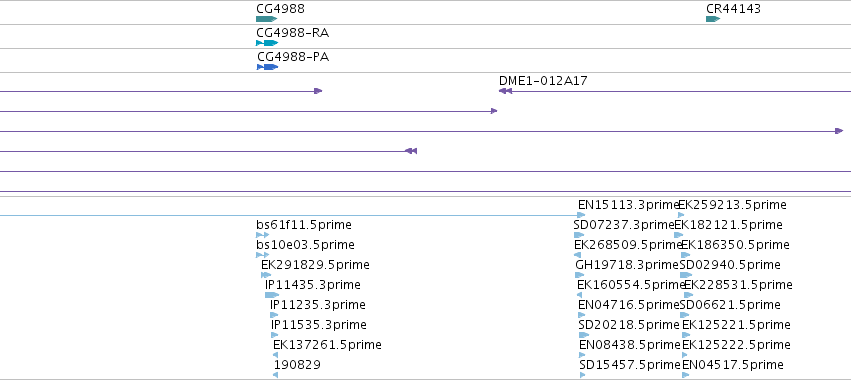Click the EK291829.5prime EST label

(315, 265)
